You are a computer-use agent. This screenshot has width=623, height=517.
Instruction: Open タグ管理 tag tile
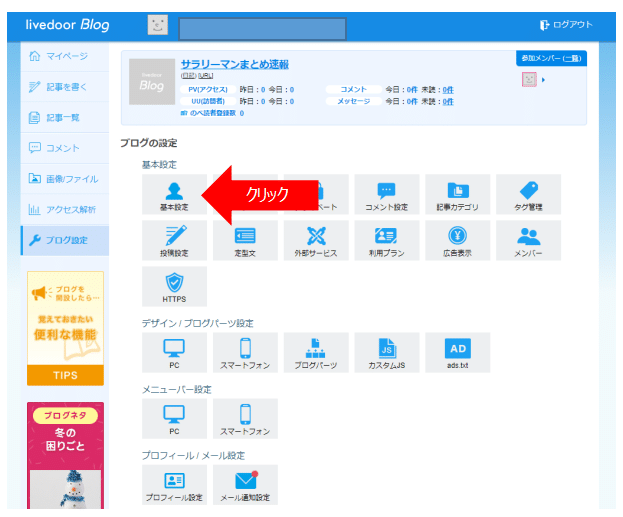point(528,194)
